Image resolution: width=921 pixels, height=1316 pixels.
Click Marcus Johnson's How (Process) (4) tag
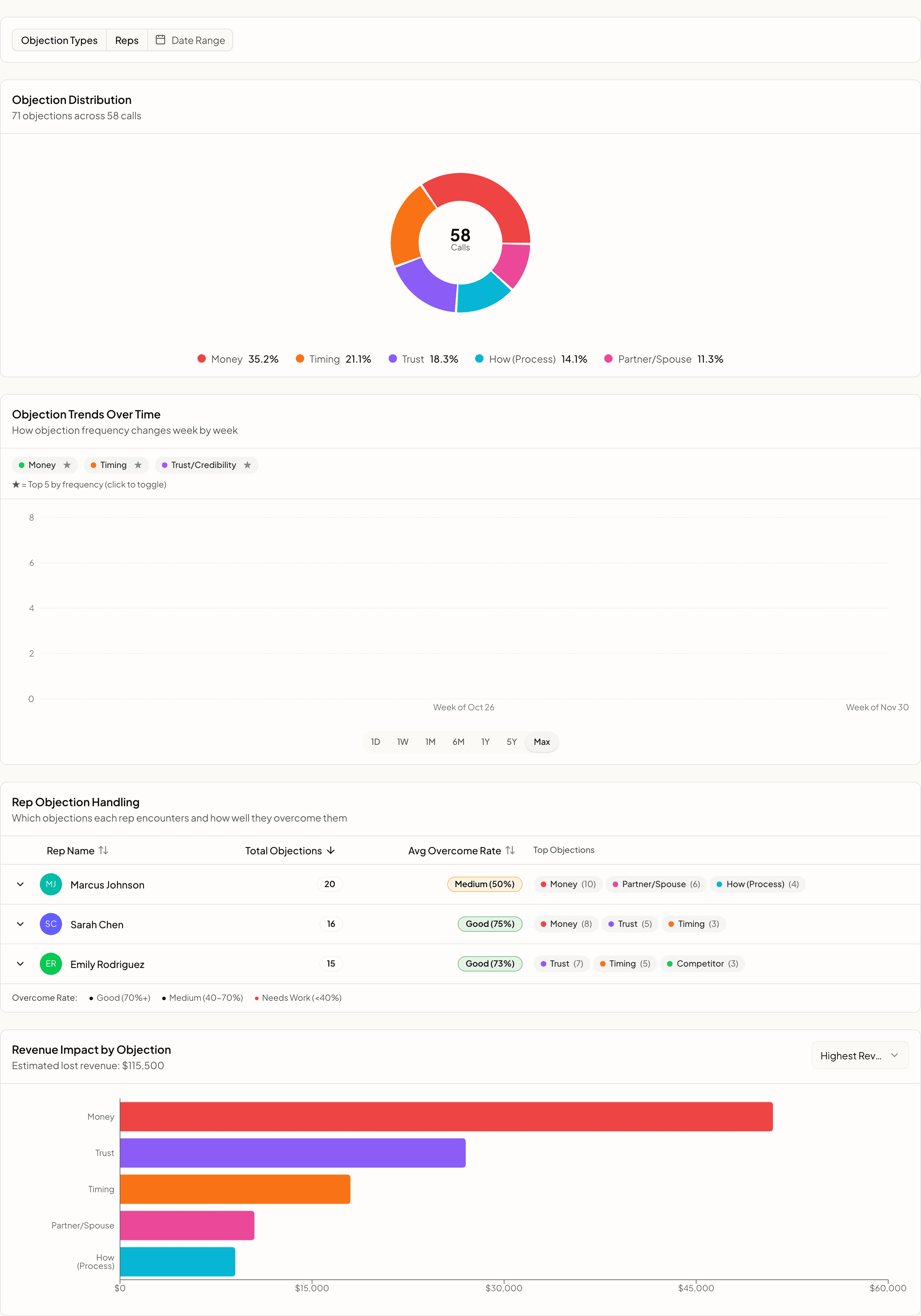757,884
